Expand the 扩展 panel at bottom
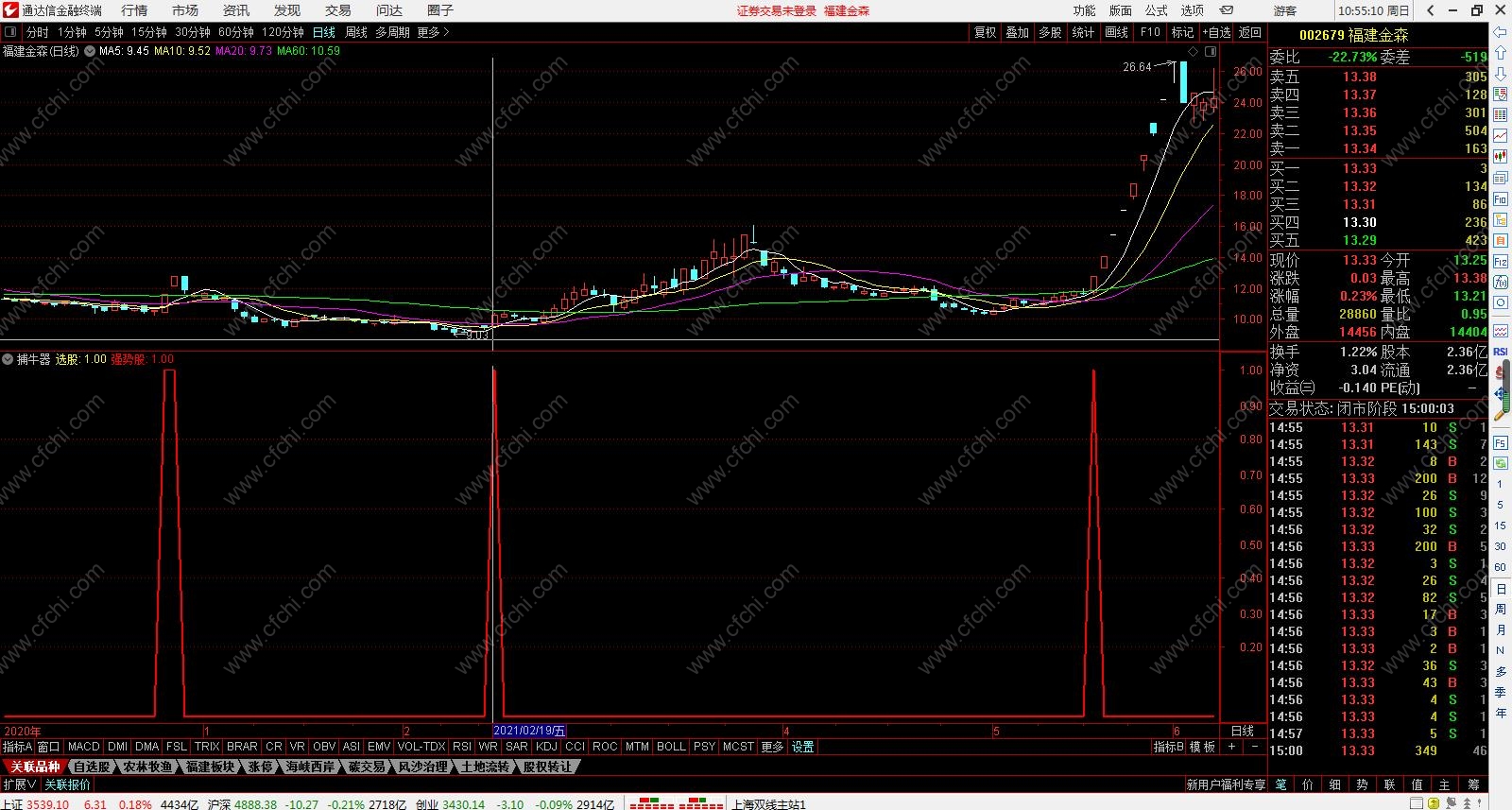 point(19,784)
